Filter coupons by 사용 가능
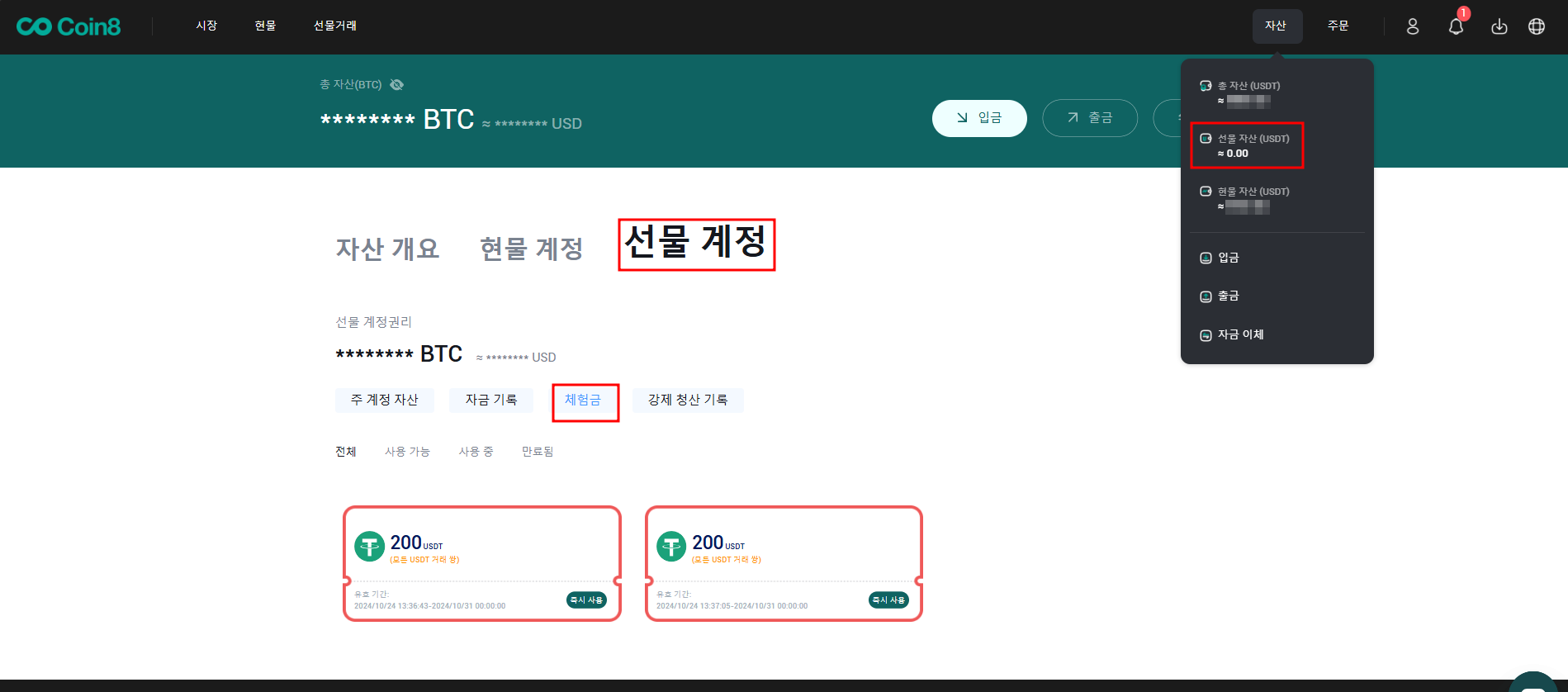The image size is (1568, 692). 407,452
